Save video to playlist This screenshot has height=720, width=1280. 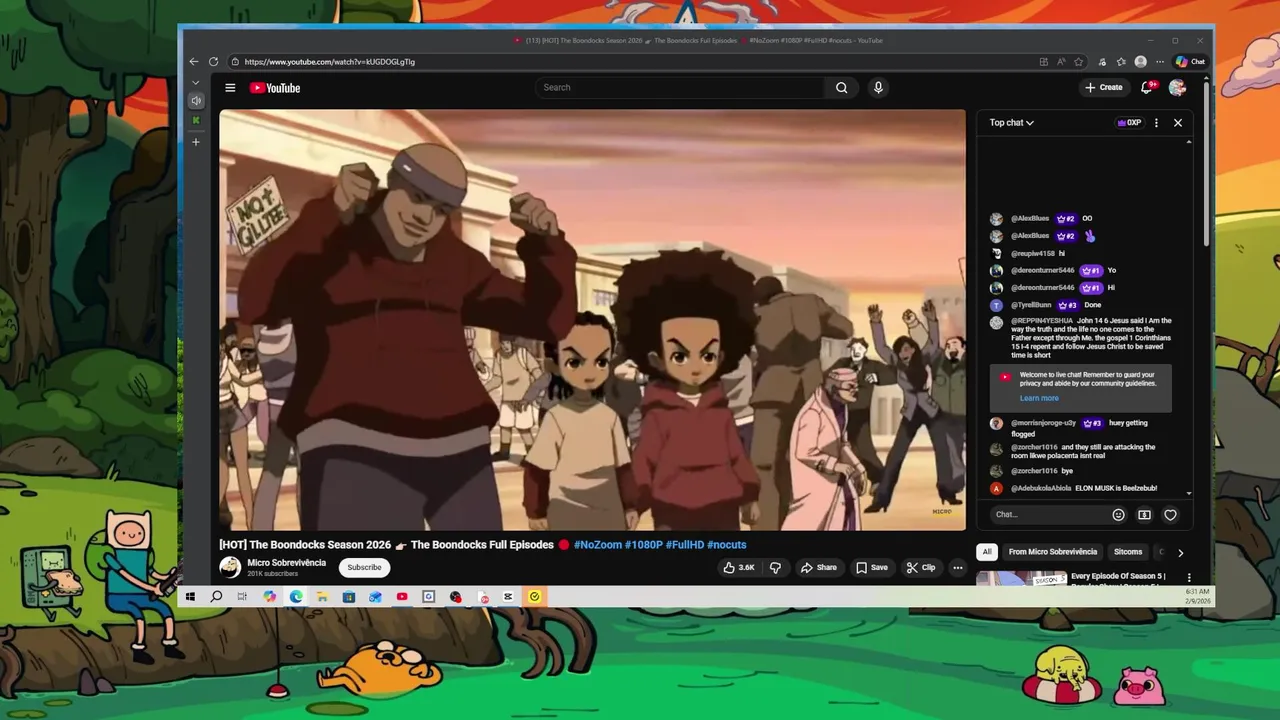(x=871, y=568)
